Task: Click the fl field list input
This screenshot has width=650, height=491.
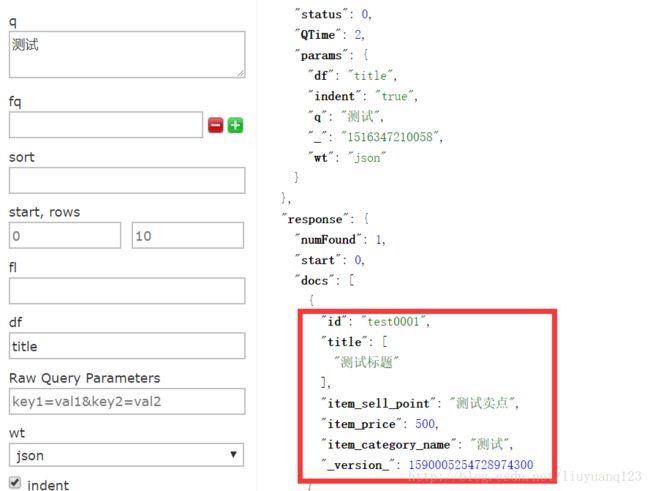Action: pos(127,291)
